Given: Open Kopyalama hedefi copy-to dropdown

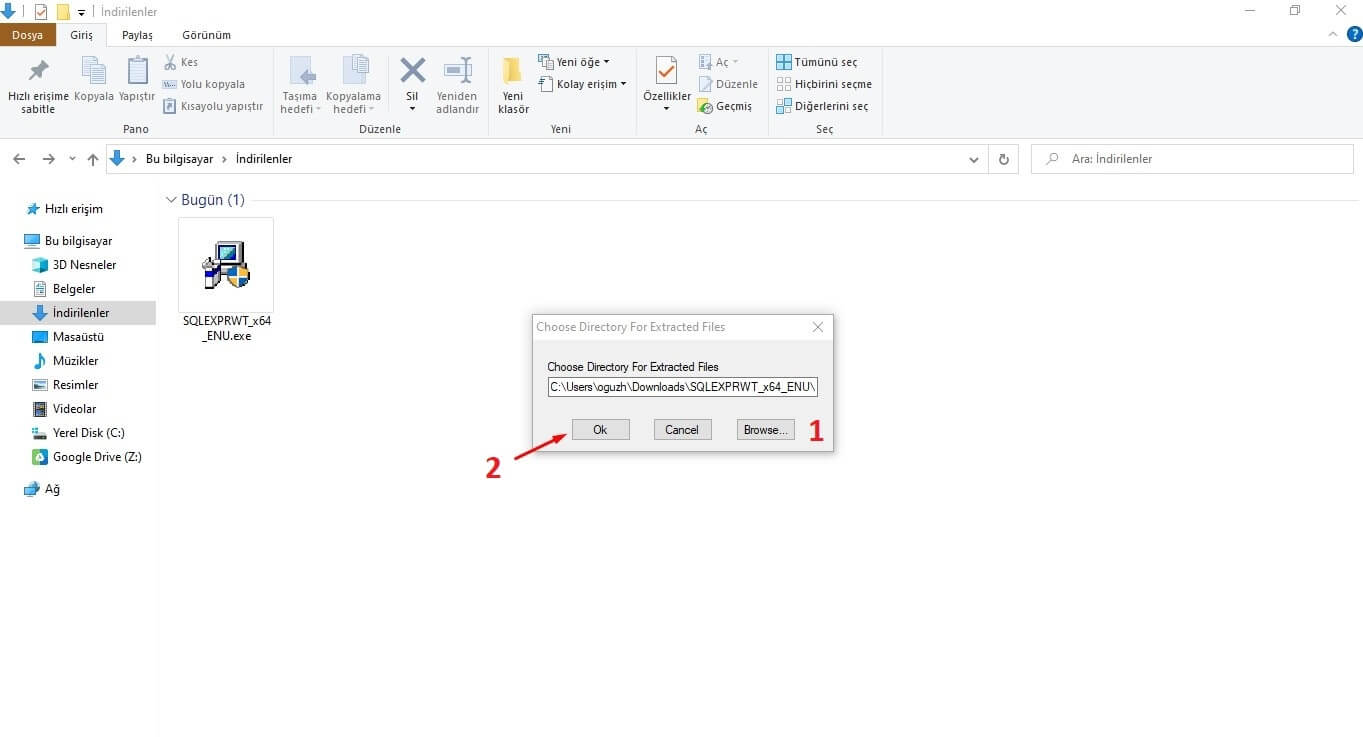Looking at the screenshot, I should pos(354,84).
